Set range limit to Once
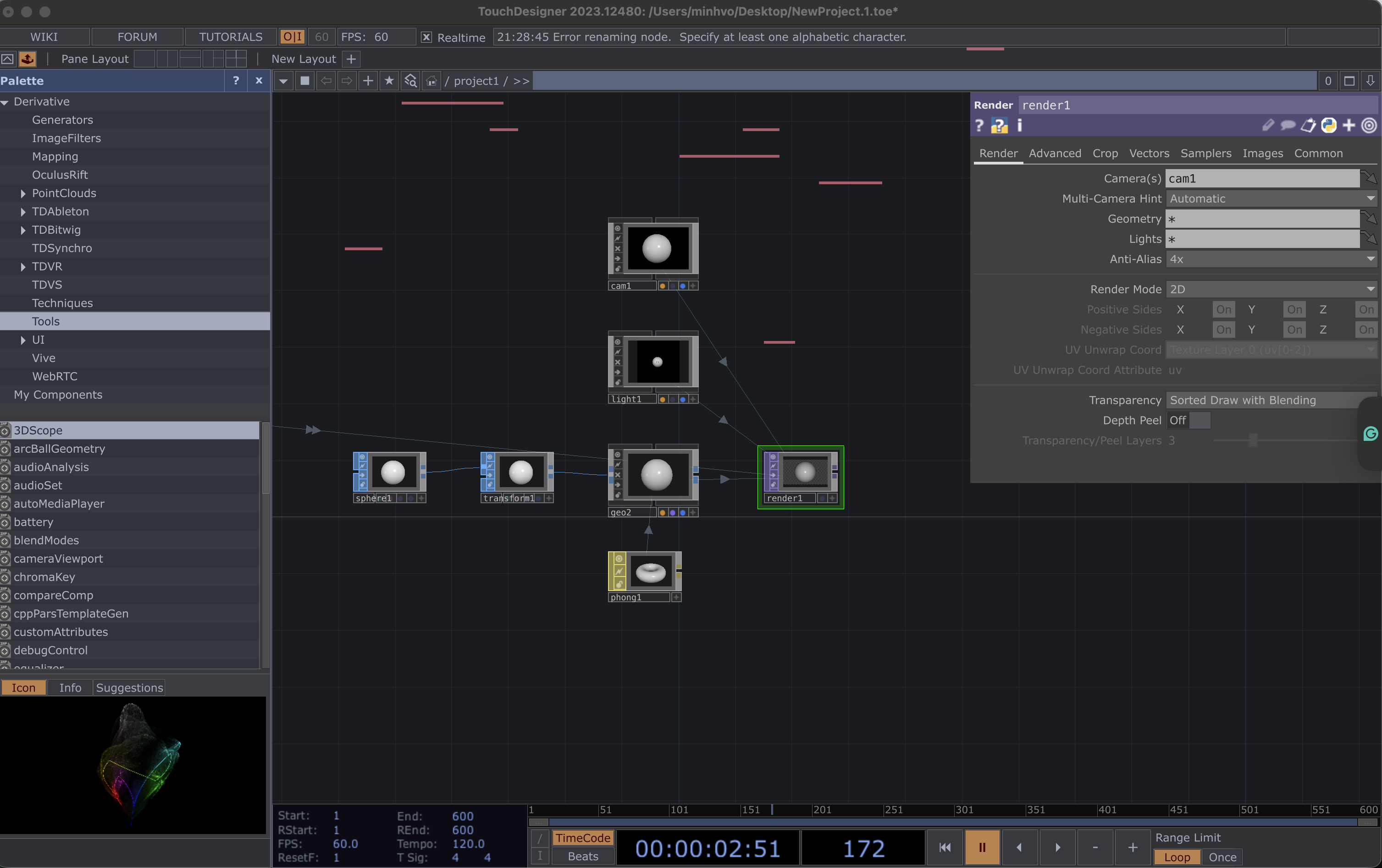 click(1222, 857)
